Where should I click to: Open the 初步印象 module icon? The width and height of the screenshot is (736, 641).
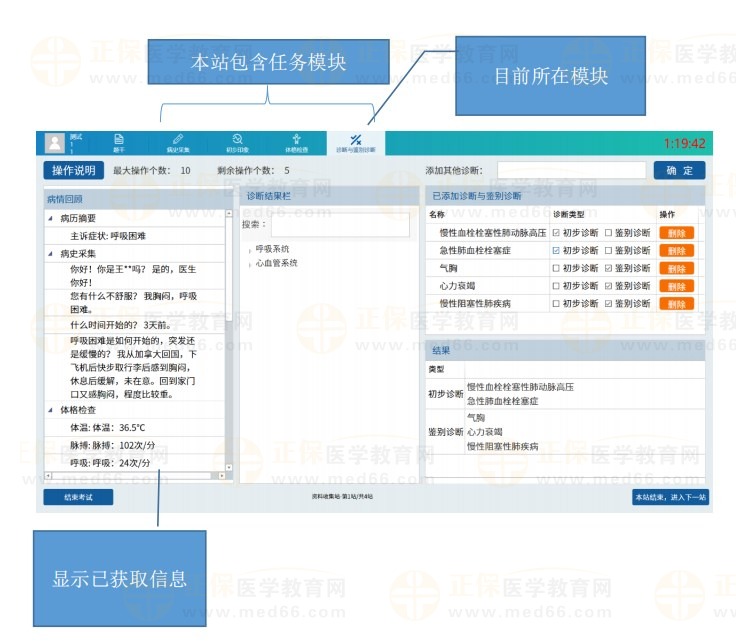[x=236, y=141]
